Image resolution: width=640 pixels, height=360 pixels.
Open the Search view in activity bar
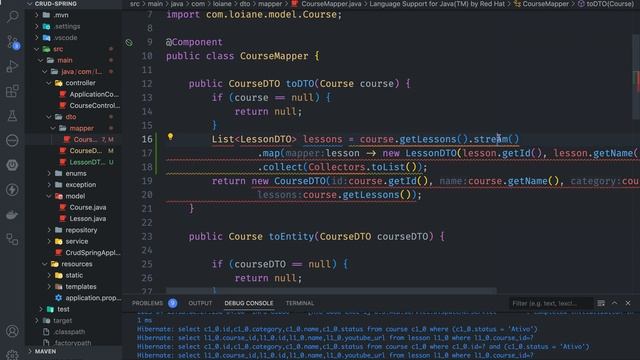click(12, 16)
